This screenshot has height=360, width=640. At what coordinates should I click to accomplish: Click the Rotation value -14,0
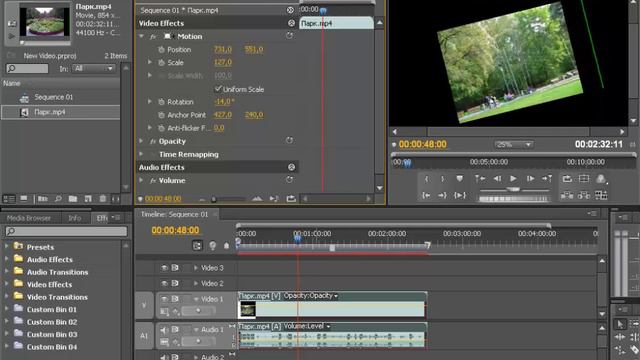[x=224, y=102]
